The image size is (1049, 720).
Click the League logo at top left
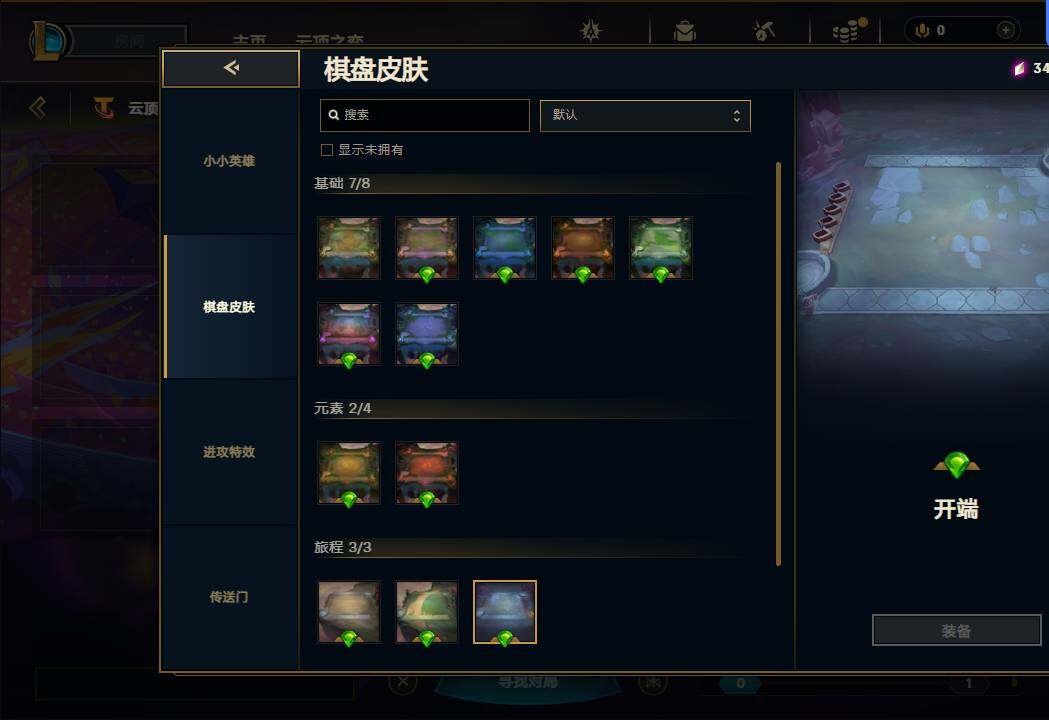pyautogui.click(x=47, y=40)
